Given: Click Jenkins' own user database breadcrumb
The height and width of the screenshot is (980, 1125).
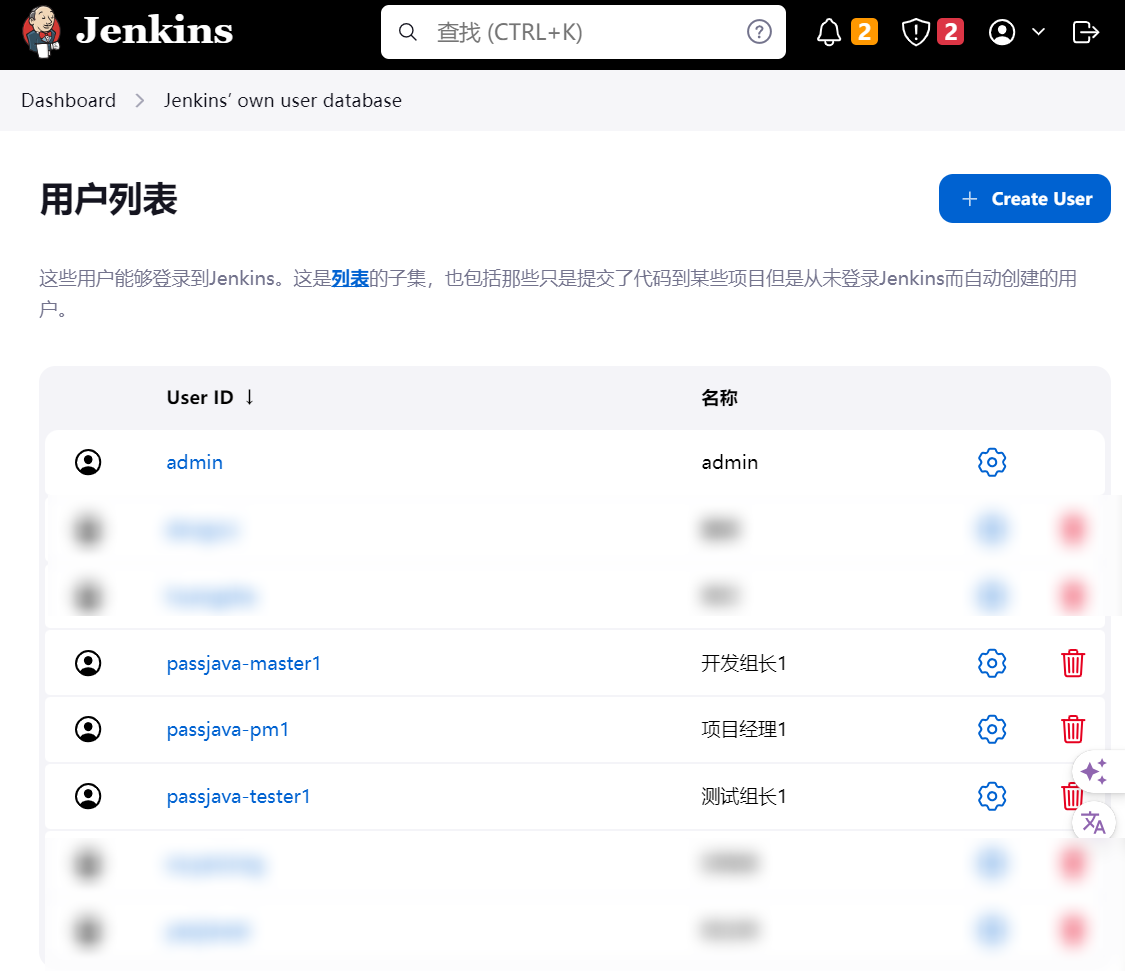Looking at the screenshot, I should coord(282,100).
